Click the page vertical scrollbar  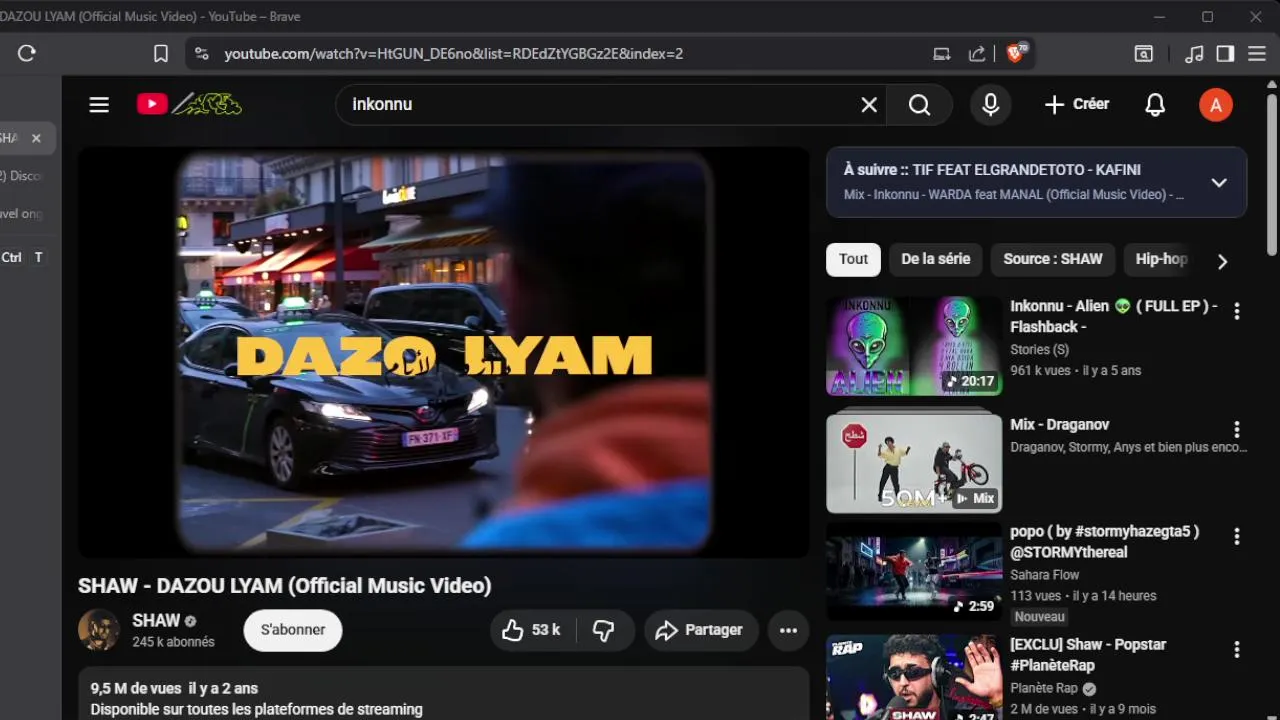[x=1272, y=175]
